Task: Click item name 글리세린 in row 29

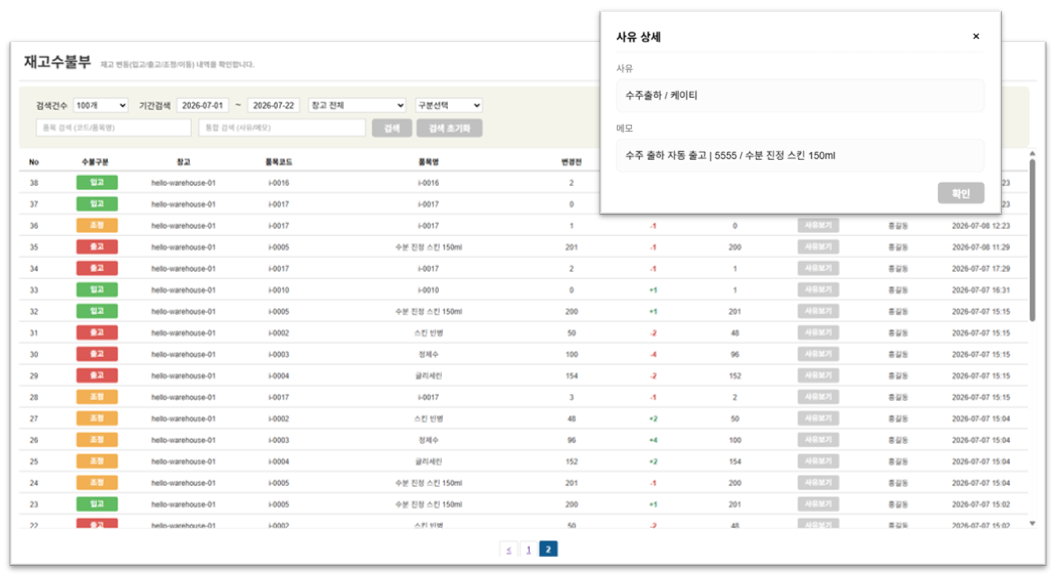Action: tap(429, 376)
